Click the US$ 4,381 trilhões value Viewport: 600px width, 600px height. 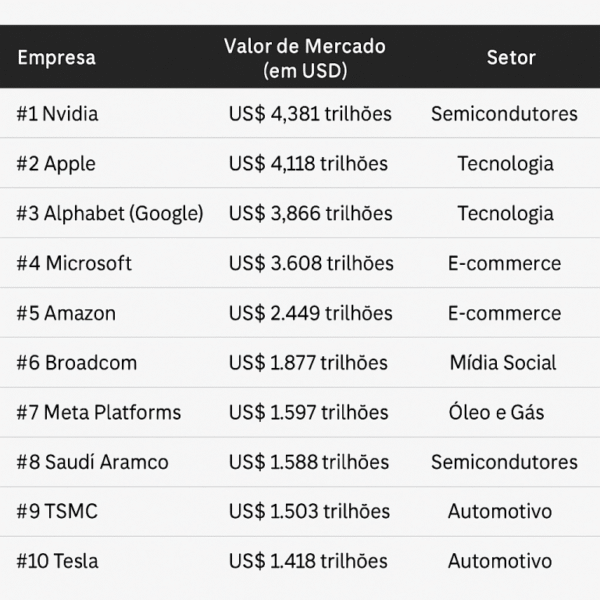[310, 113]
